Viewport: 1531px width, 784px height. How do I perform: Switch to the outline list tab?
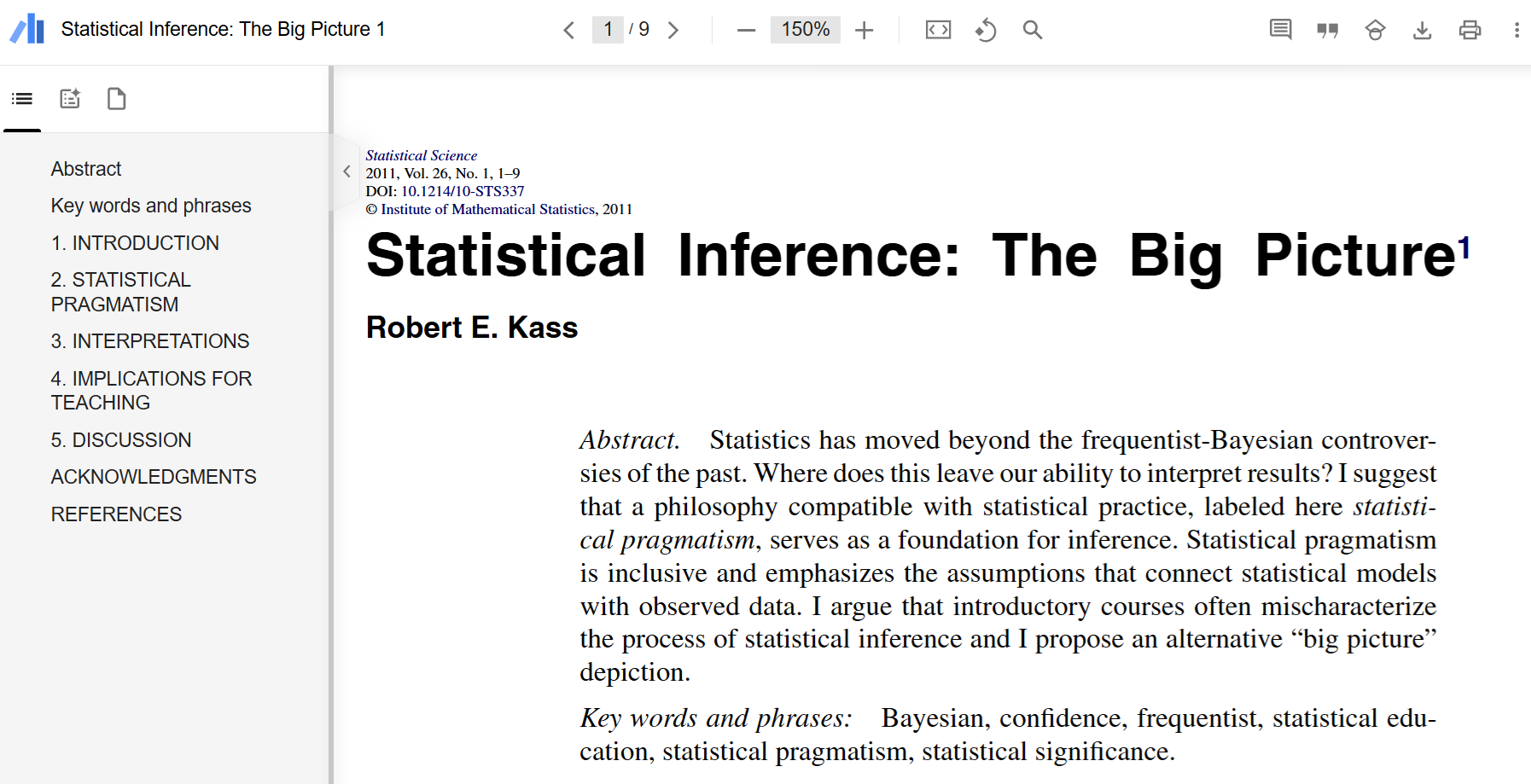[x=22, y=99]
